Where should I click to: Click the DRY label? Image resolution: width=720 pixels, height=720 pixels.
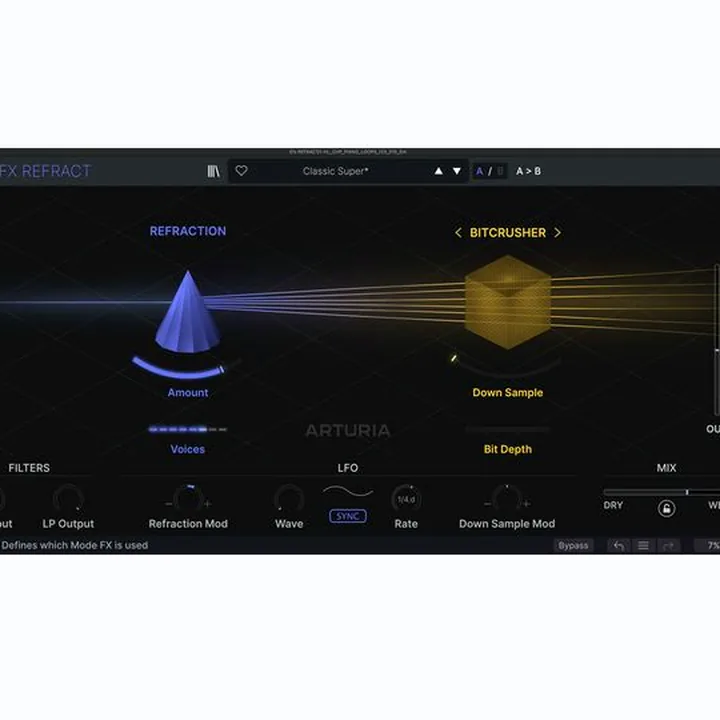pyautogui.click(x=613, y=505)
